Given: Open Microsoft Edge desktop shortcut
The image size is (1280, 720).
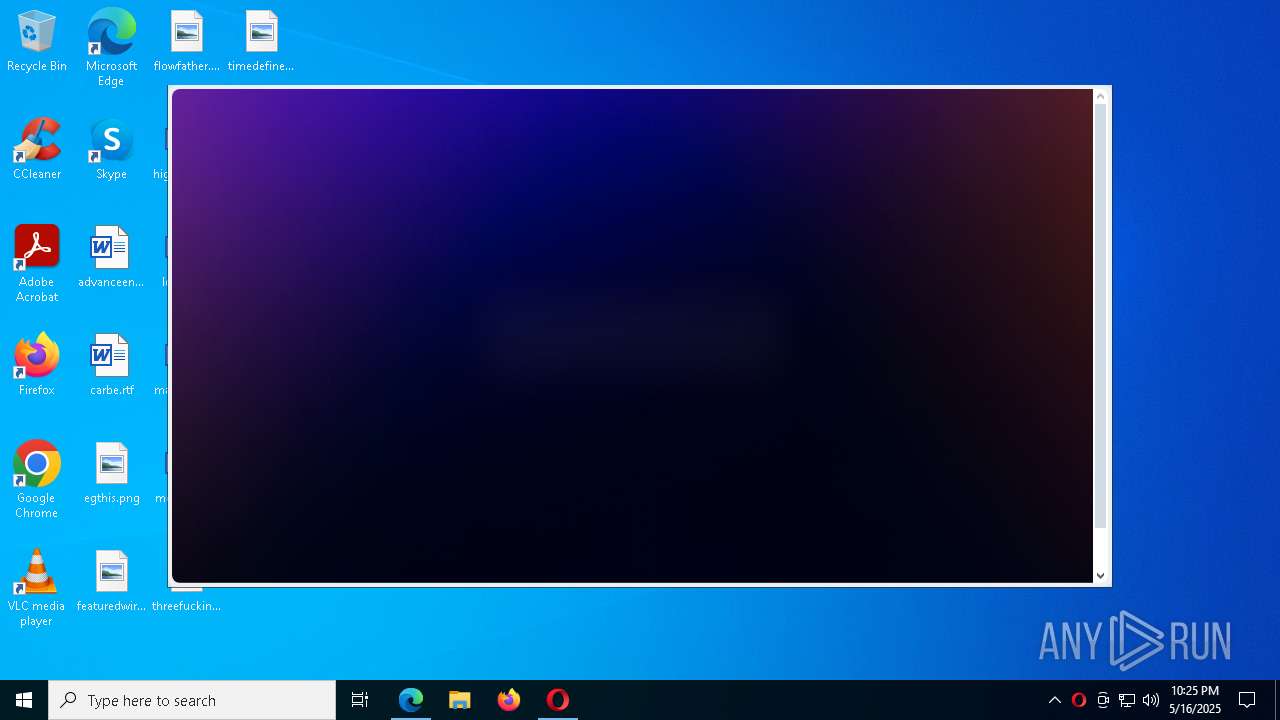Looking at the screenshot, I should [x=111, y=47].
